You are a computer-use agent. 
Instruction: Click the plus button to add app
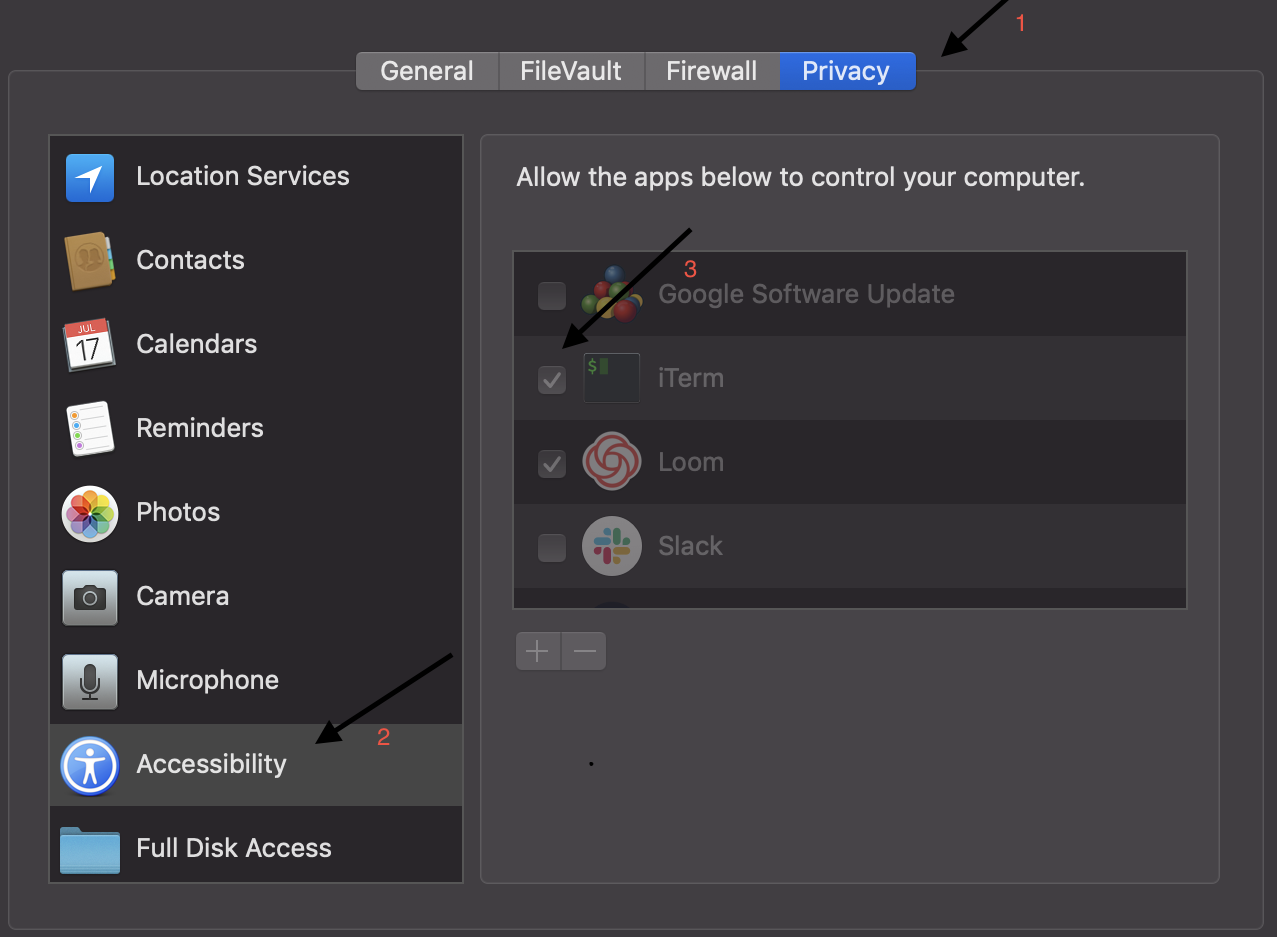pos(538,651)
